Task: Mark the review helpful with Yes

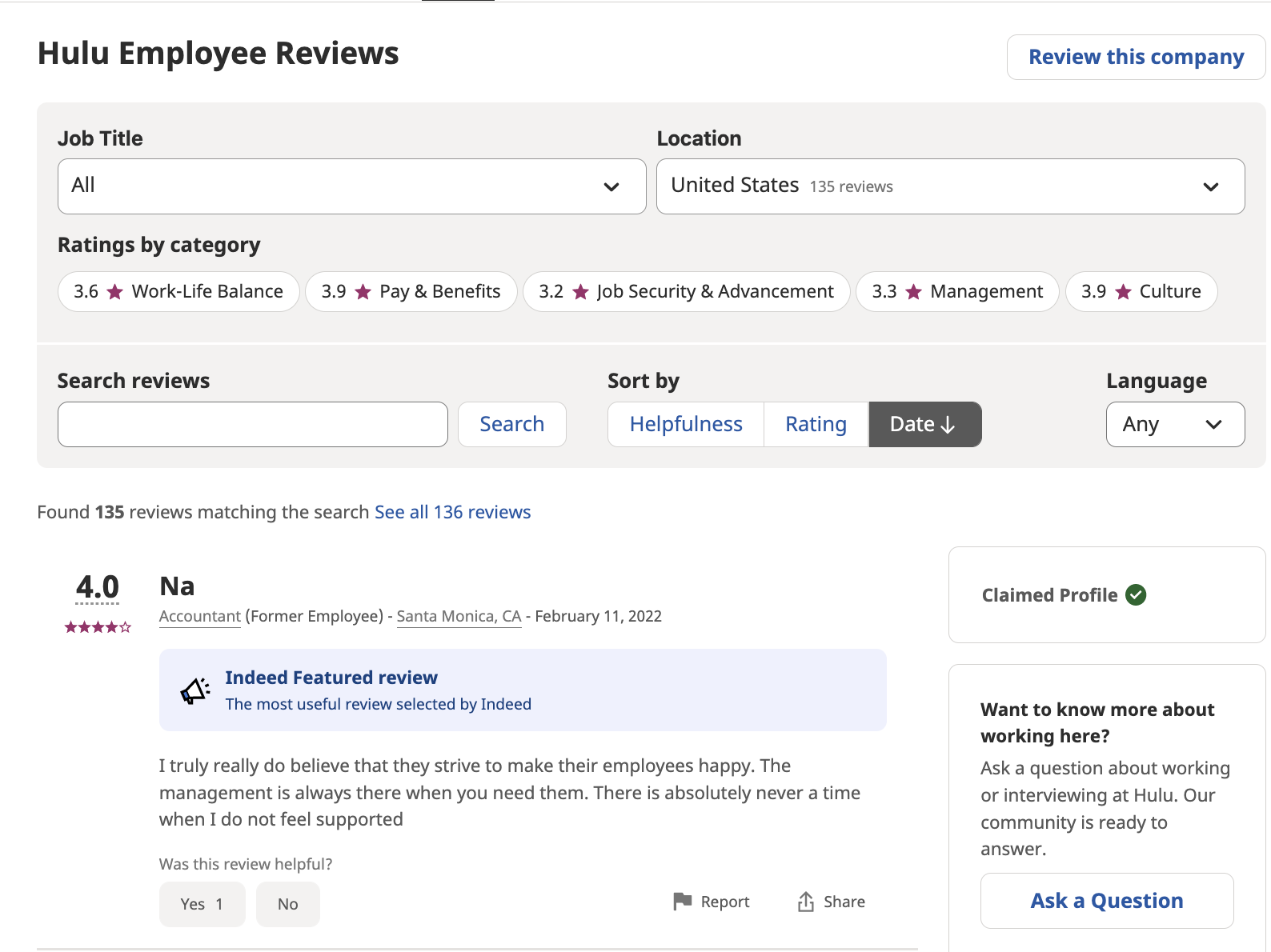Action: [202, 904]
